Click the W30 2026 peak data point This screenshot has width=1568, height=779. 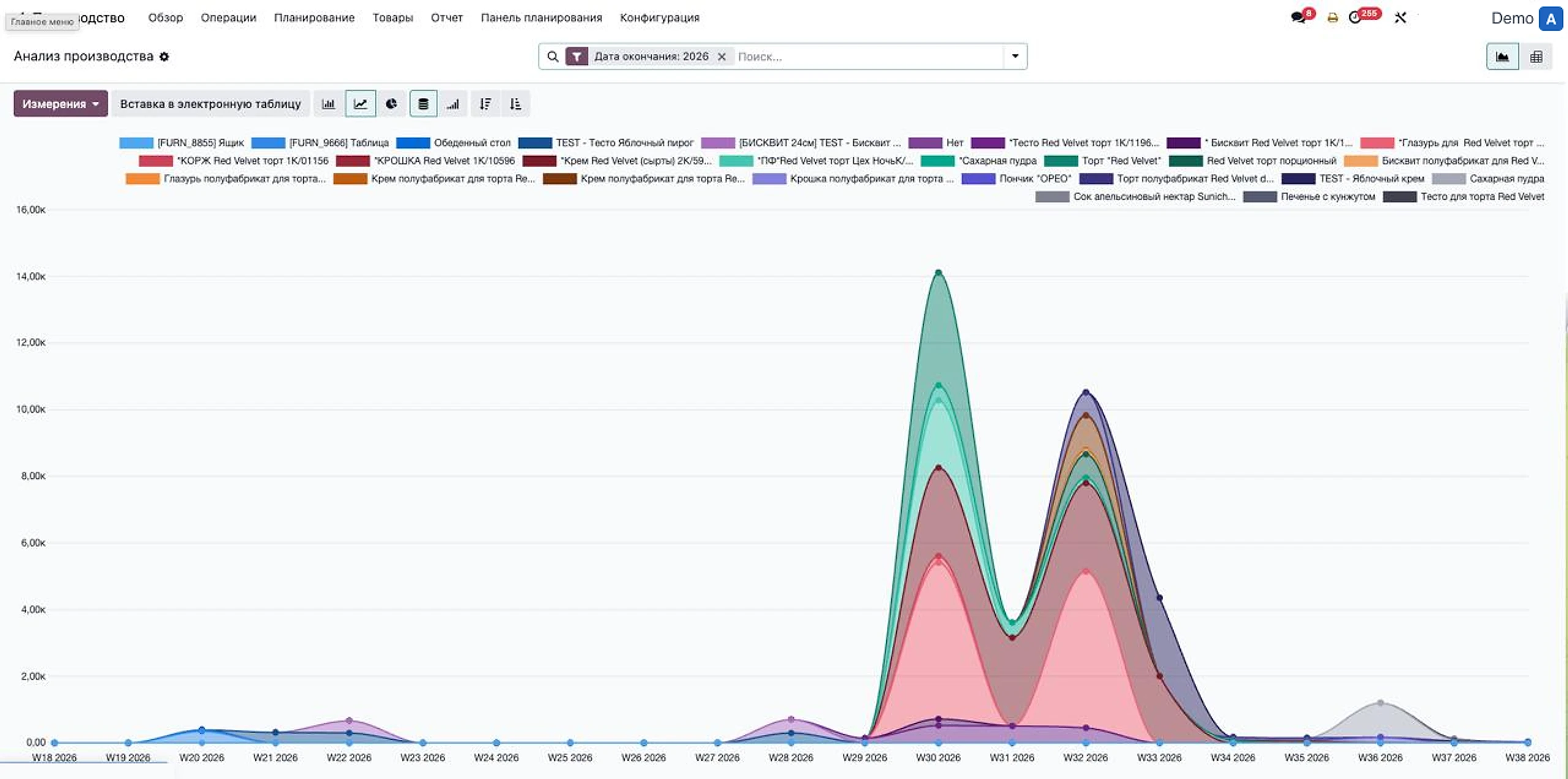coord(938,273)
